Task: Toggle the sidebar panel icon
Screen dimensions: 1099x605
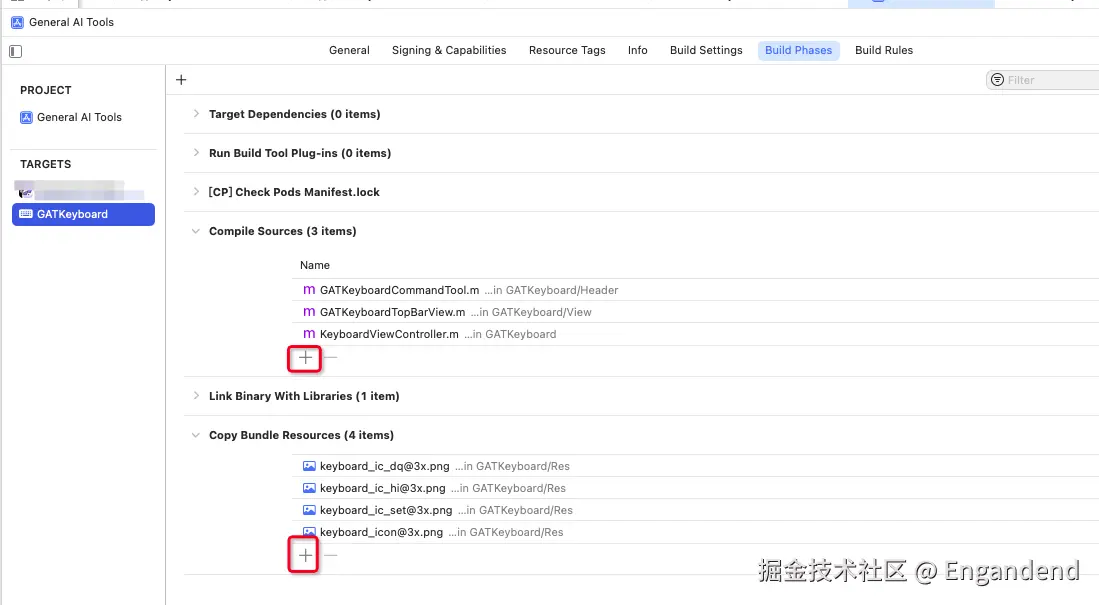Action: click(15, 51)
